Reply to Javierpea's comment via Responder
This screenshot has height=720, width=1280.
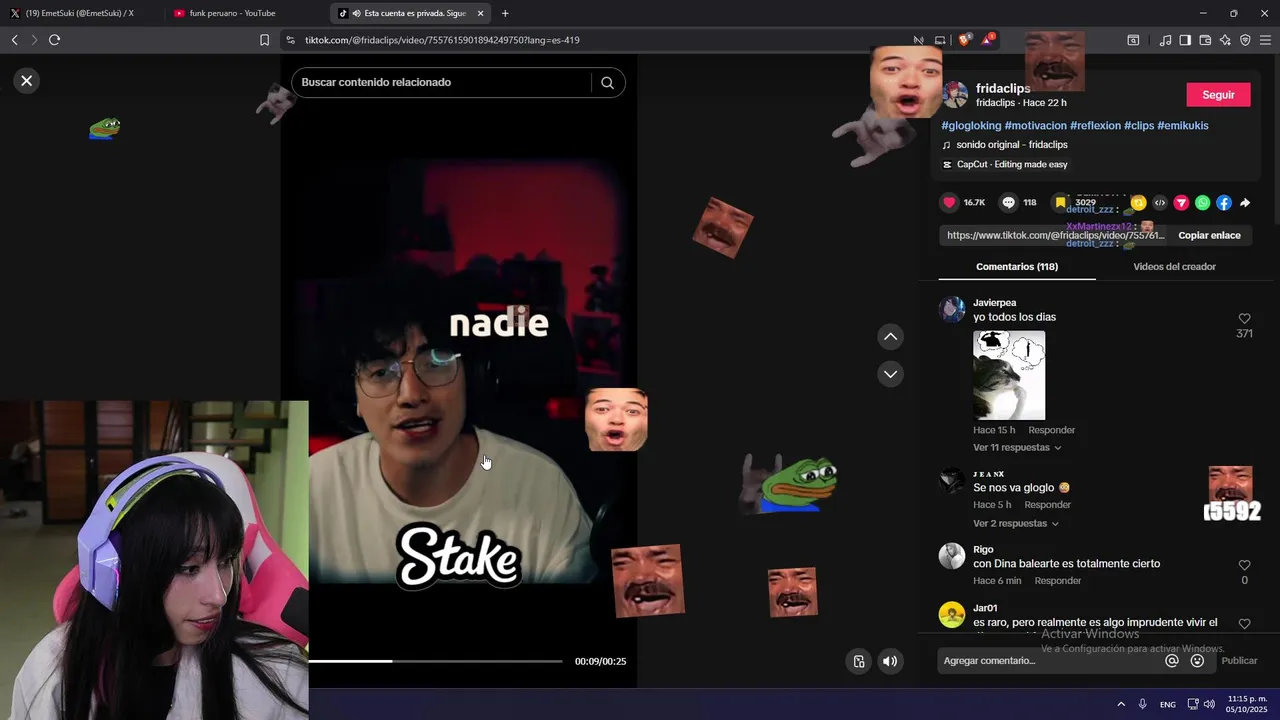1051,431
